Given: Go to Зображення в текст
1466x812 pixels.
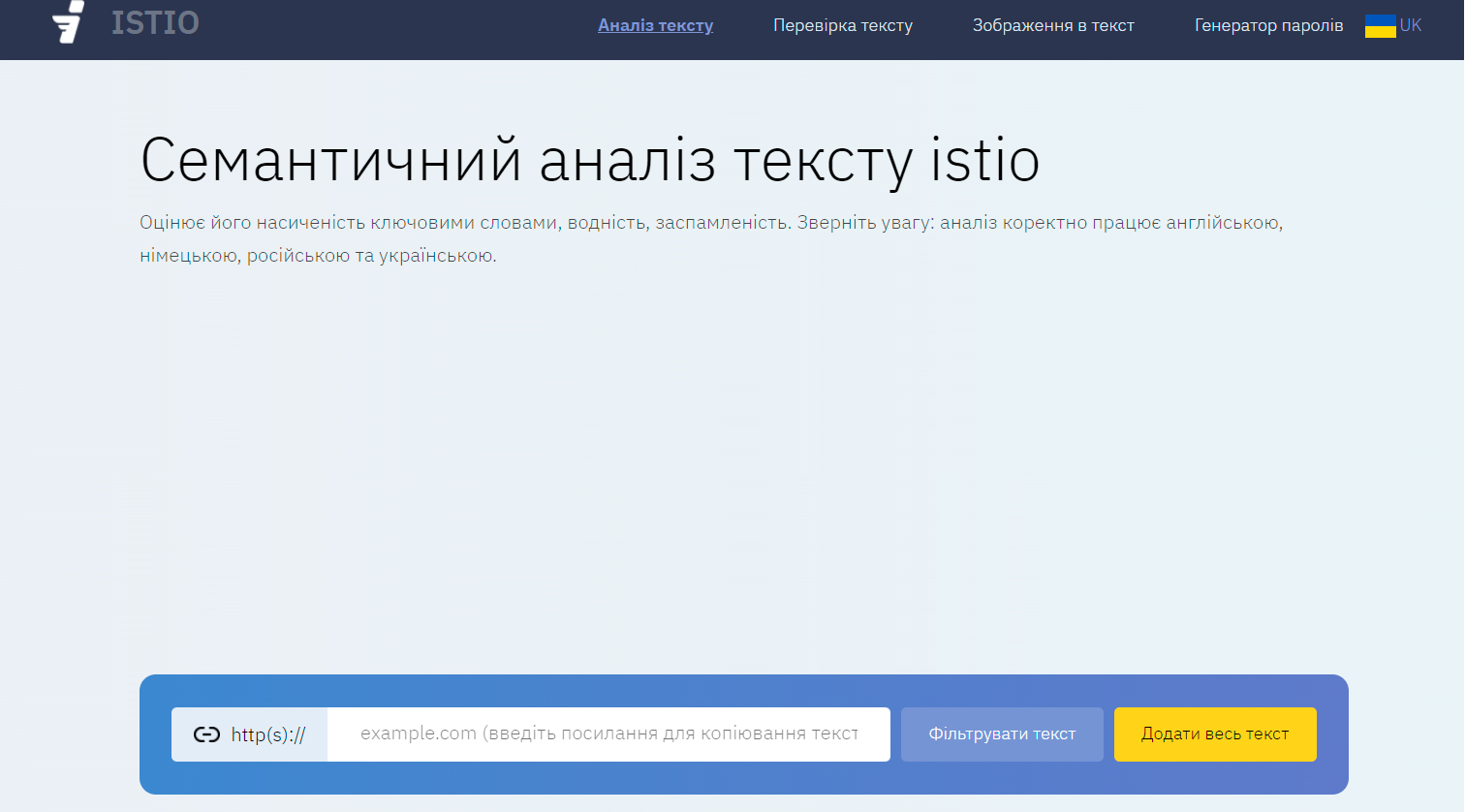Looking at the screenshot, I should point(1053,25).
